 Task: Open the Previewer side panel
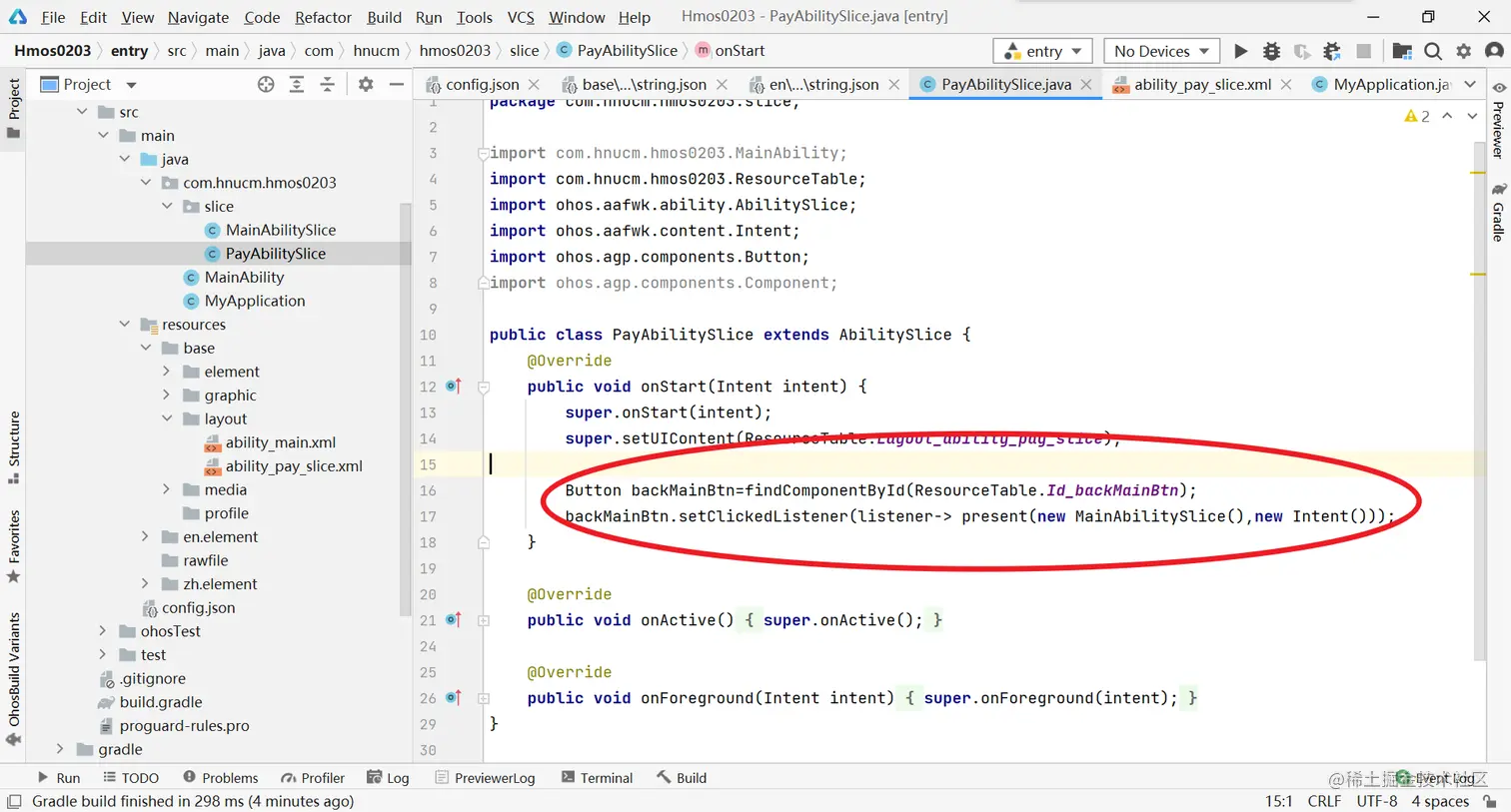1498,120
